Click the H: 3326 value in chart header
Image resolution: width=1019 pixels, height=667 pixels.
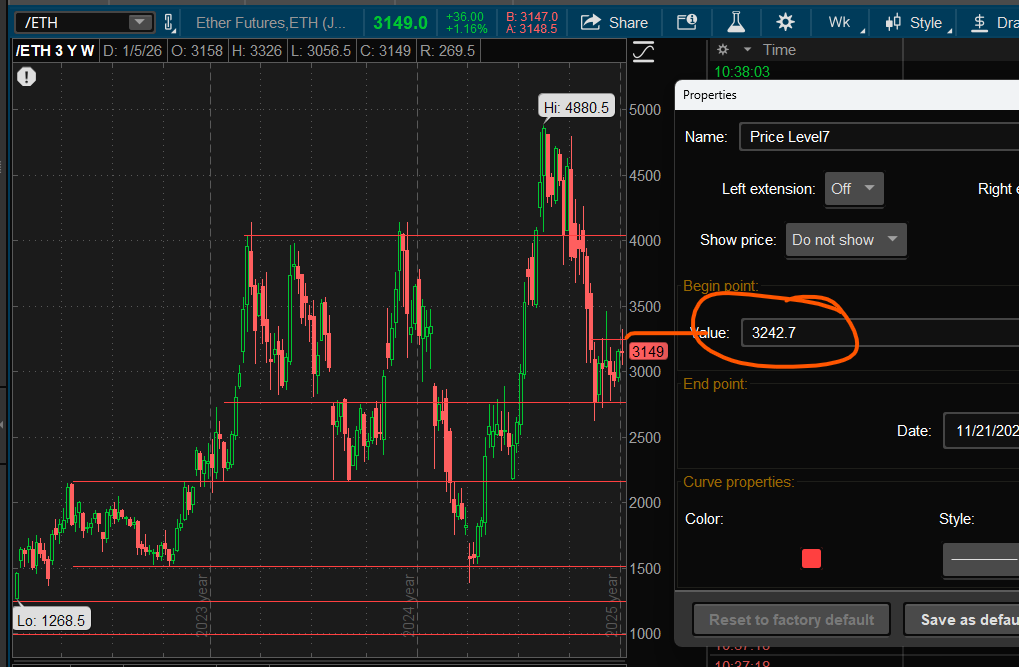click(257, 51)
